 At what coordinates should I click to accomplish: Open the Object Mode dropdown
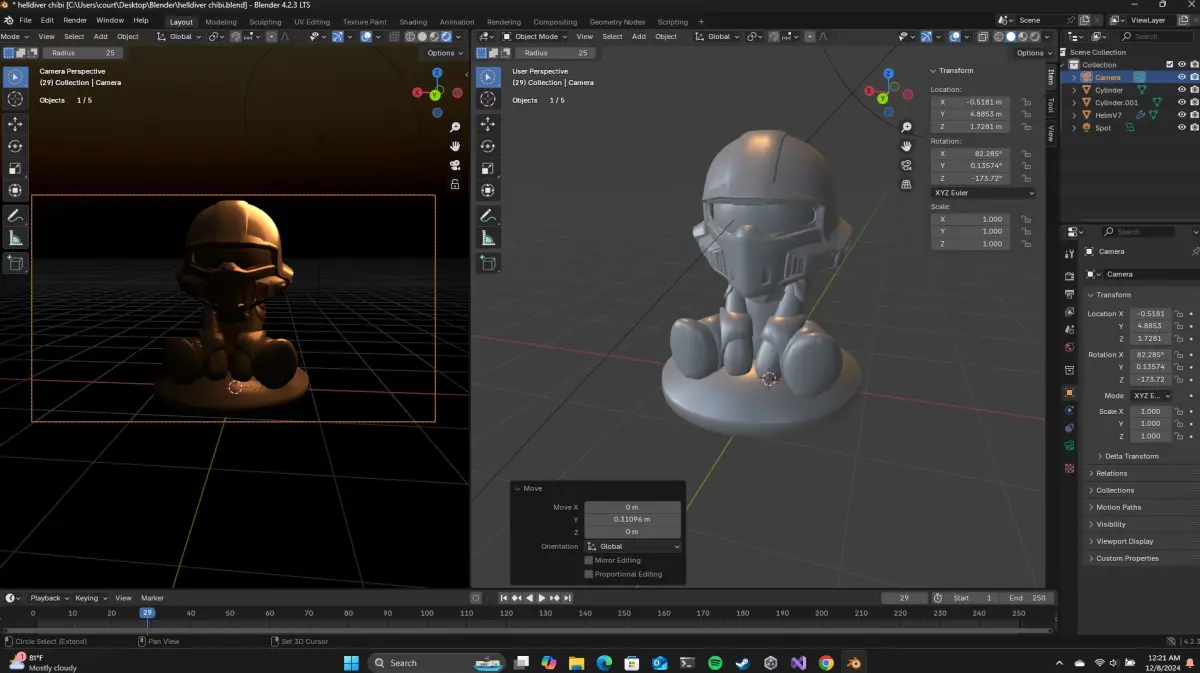(x=533, y=36)
